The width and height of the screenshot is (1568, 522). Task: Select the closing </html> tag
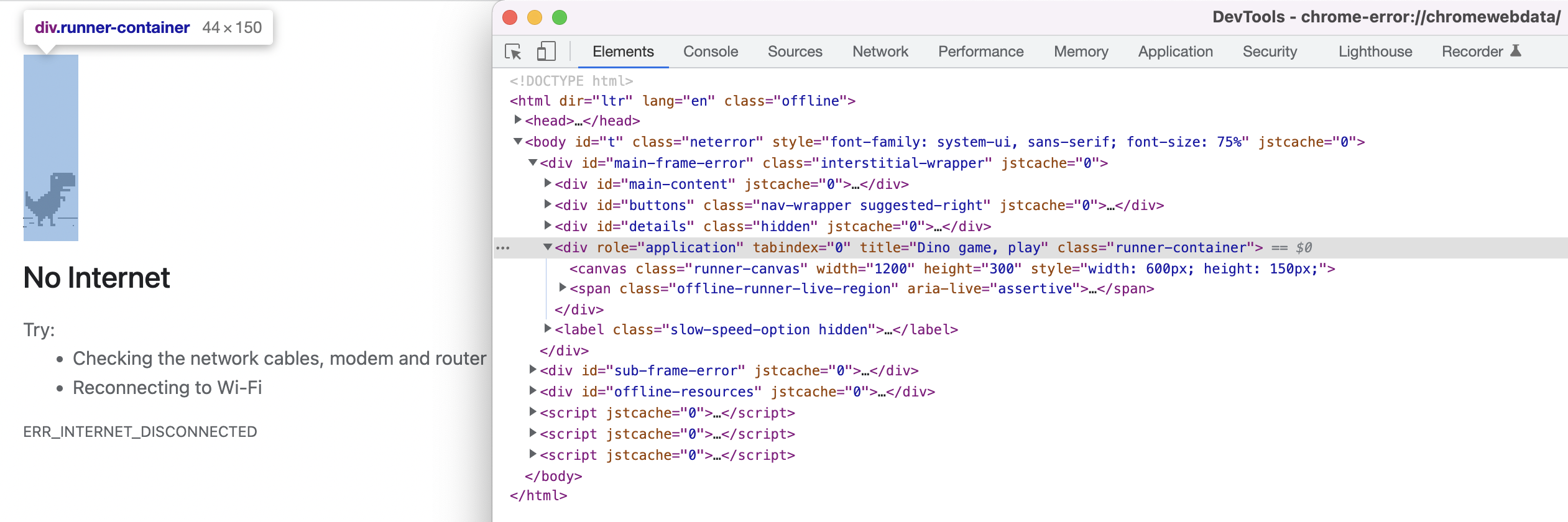coord(538,495)
